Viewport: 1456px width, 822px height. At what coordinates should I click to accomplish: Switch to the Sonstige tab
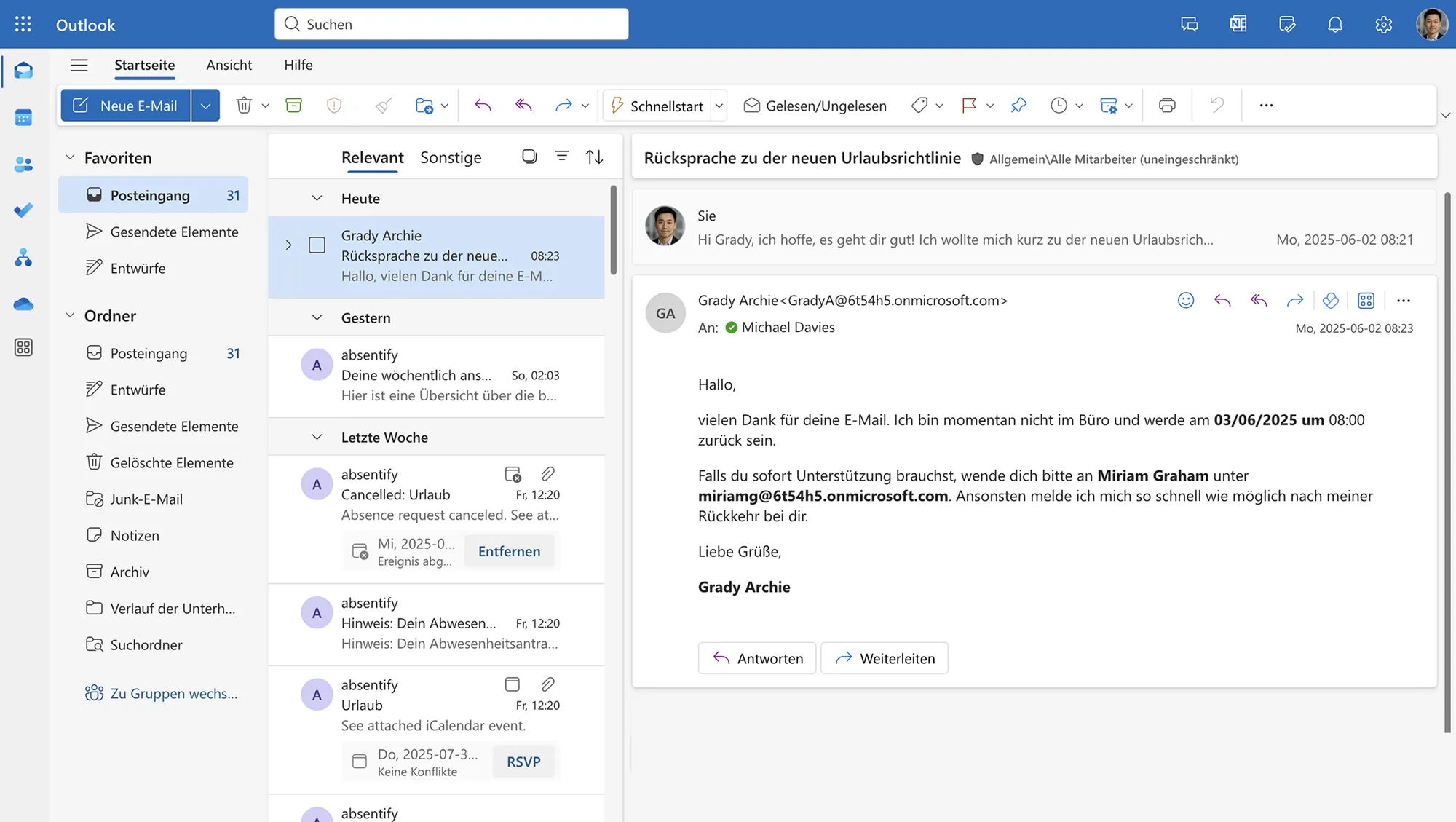pos(451,157)
